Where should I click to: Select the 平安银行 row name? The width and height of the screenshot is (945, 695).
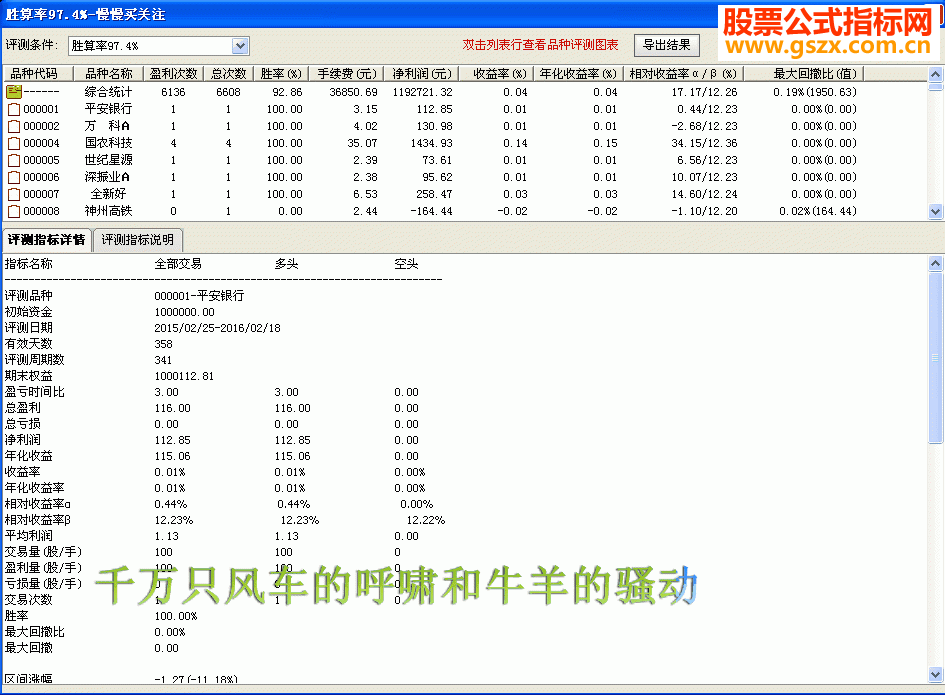point(108,109)
